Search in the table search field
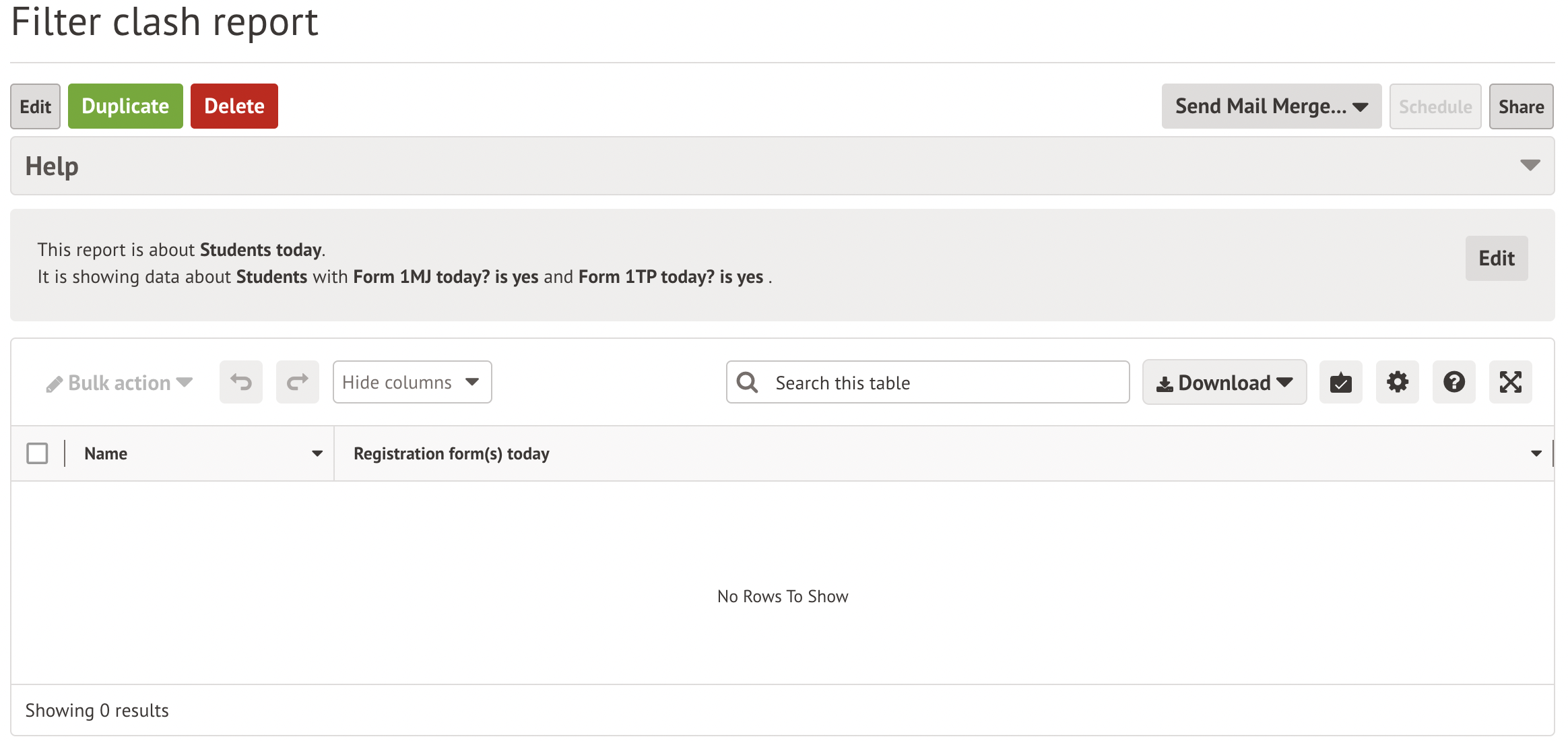Viewport: 1568px width, 741px height. [x=929, y=382]
